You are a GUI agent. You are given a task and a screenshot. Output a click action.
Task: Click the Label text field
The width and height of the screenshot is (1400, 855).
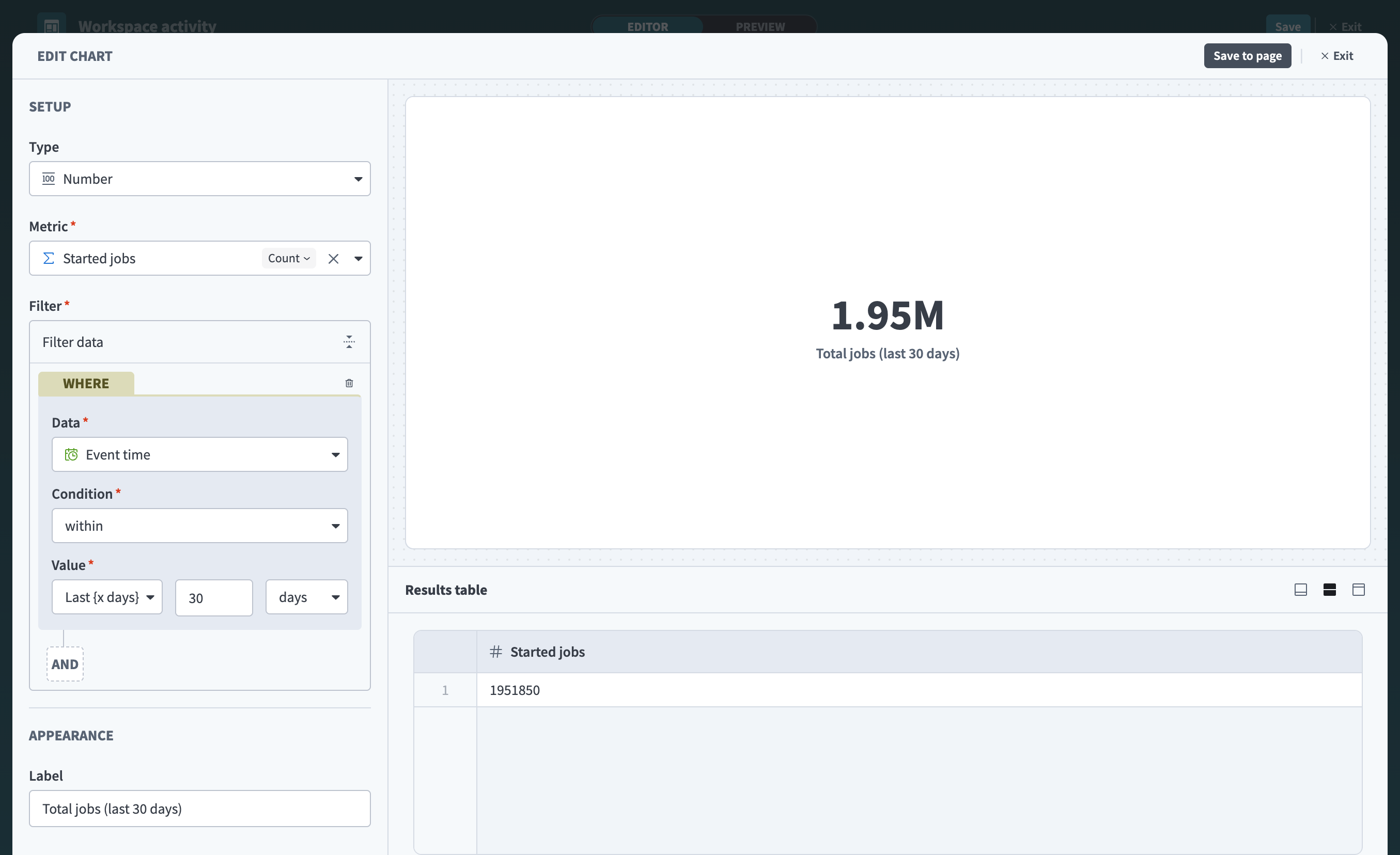(x=199, y=809)
